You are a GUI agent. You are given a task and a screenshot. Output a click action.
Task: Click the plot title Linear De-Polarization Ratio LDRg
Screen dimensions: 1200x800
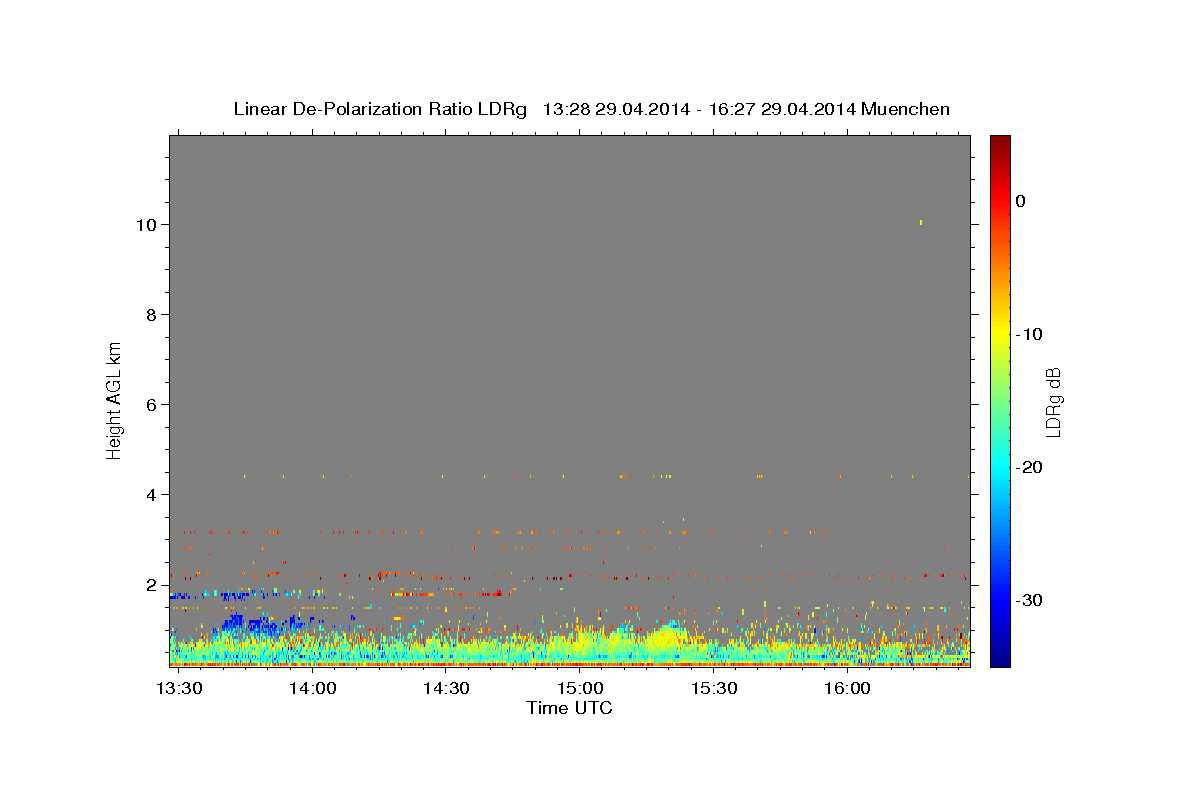click(x=380, y=109)
